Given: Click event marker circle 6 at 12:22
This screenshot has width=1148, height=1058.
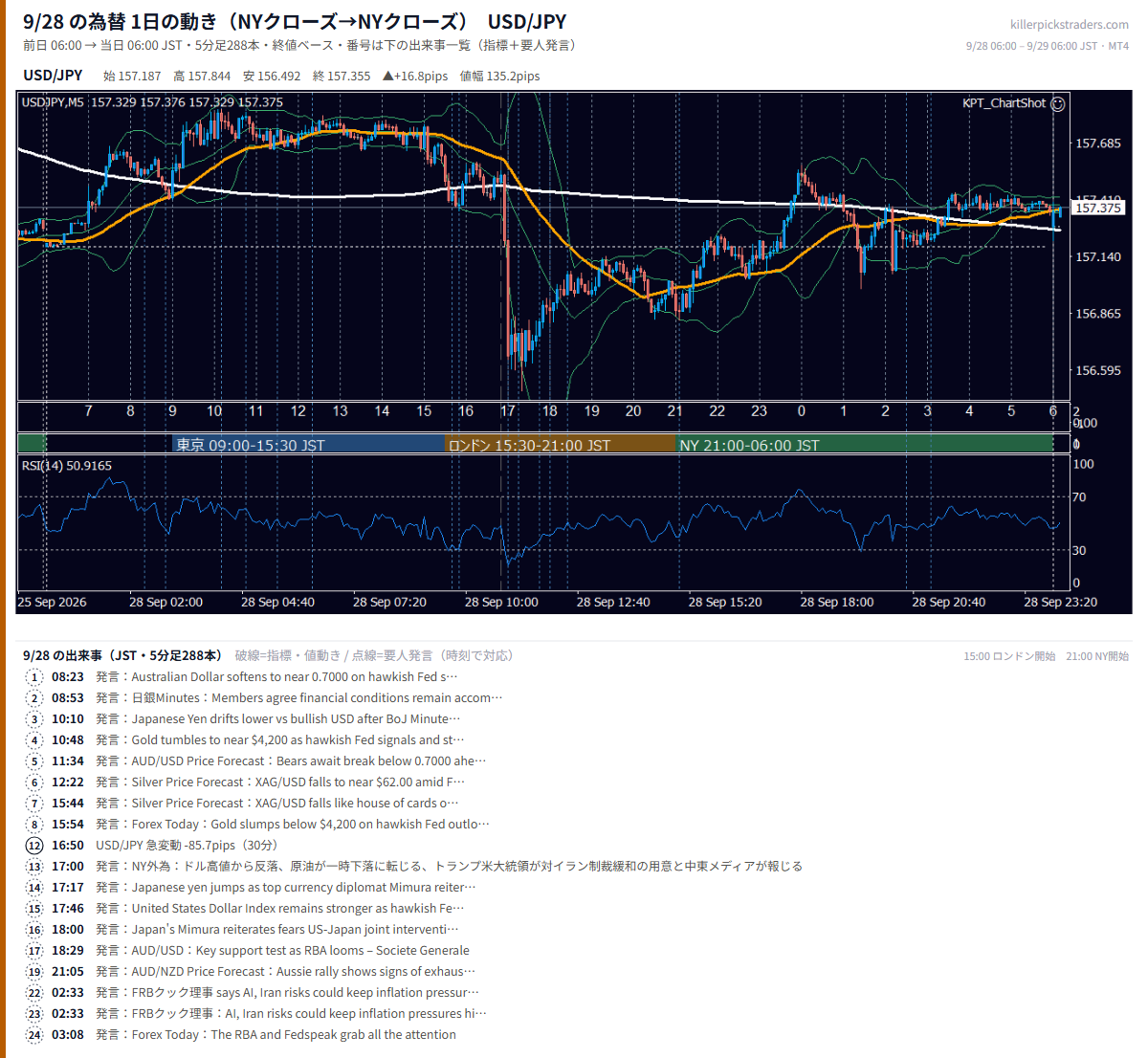Looking at the screenshot, I should click(x=34, y=782).
